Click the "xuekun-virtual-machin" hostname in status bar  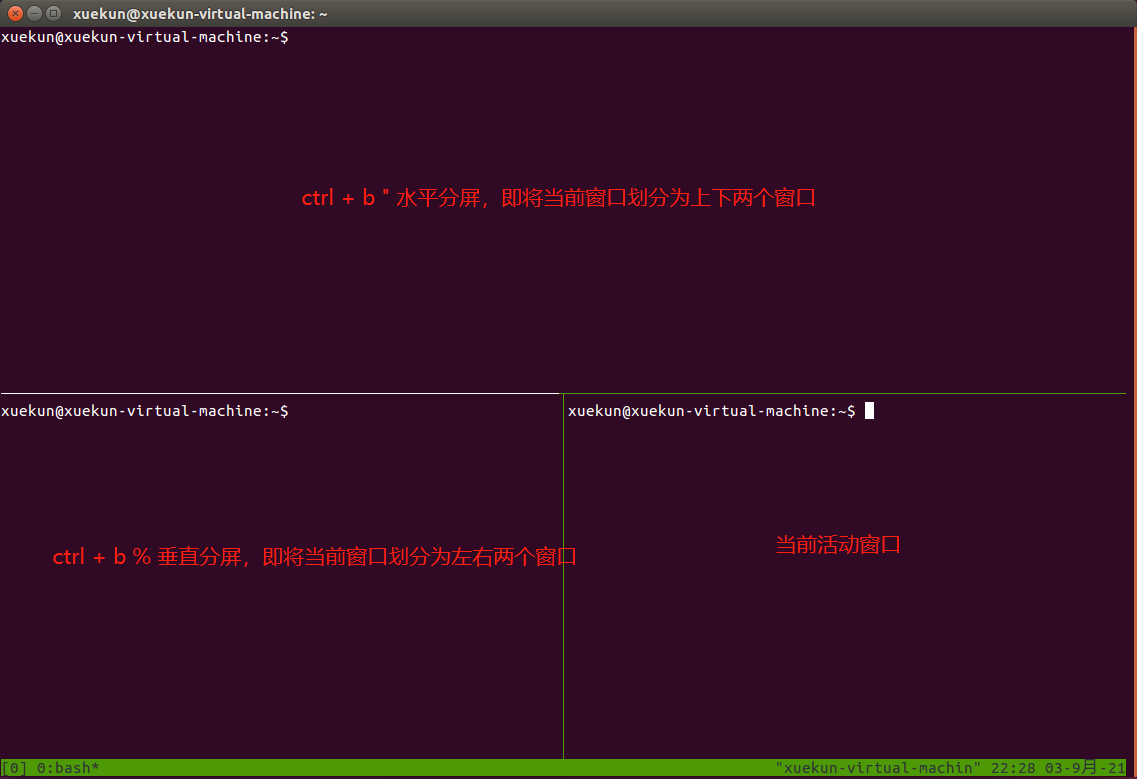[x=877, y=768]
